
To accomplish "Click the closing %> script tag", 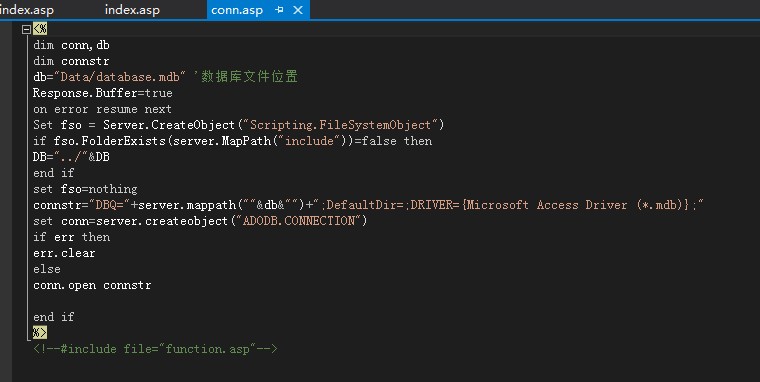I will pyautogui.click(x=40, y=333).
